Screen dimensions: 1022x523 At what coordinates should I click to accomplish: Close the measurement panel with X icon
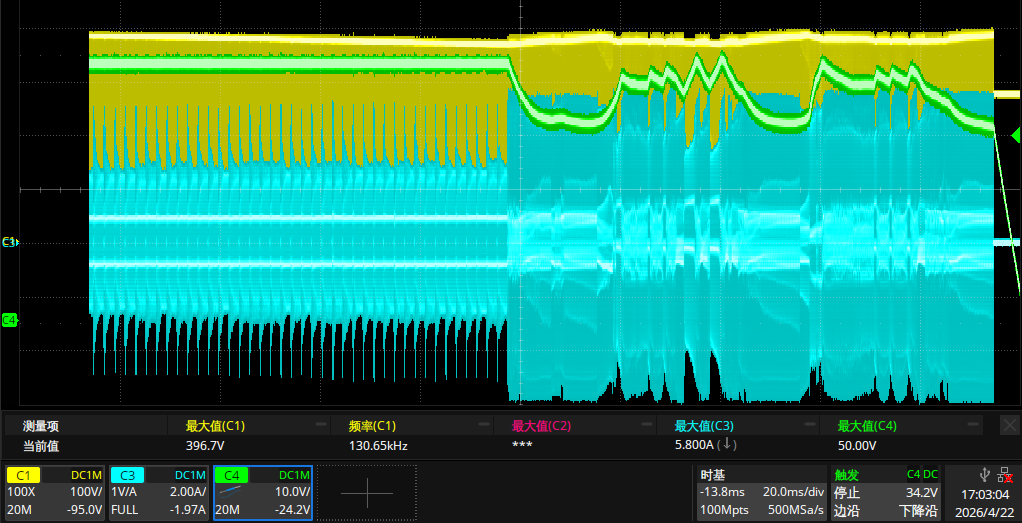1009,425
